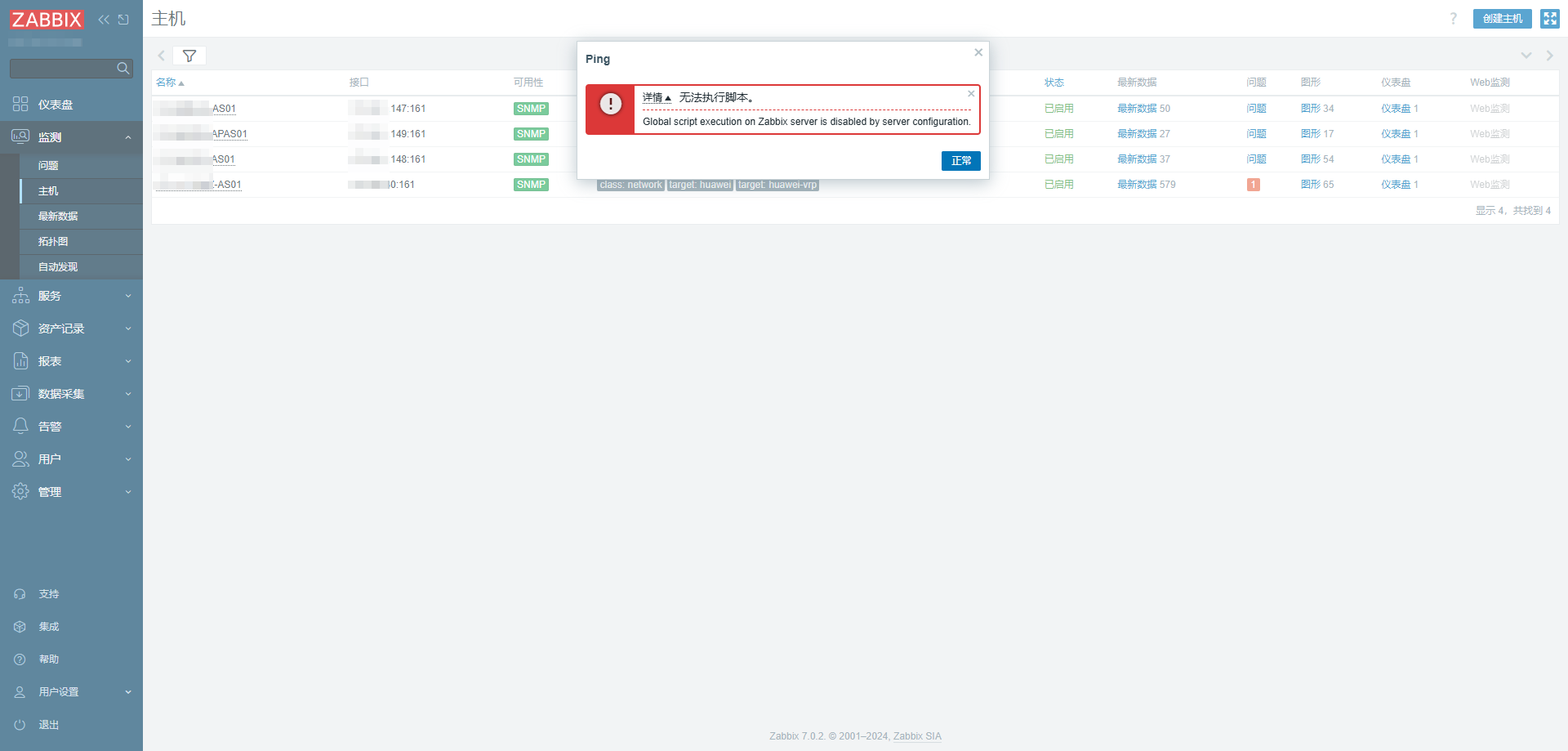Click the 正常 button in Ping dialog

pyautogui.click(x=960, y=161)
